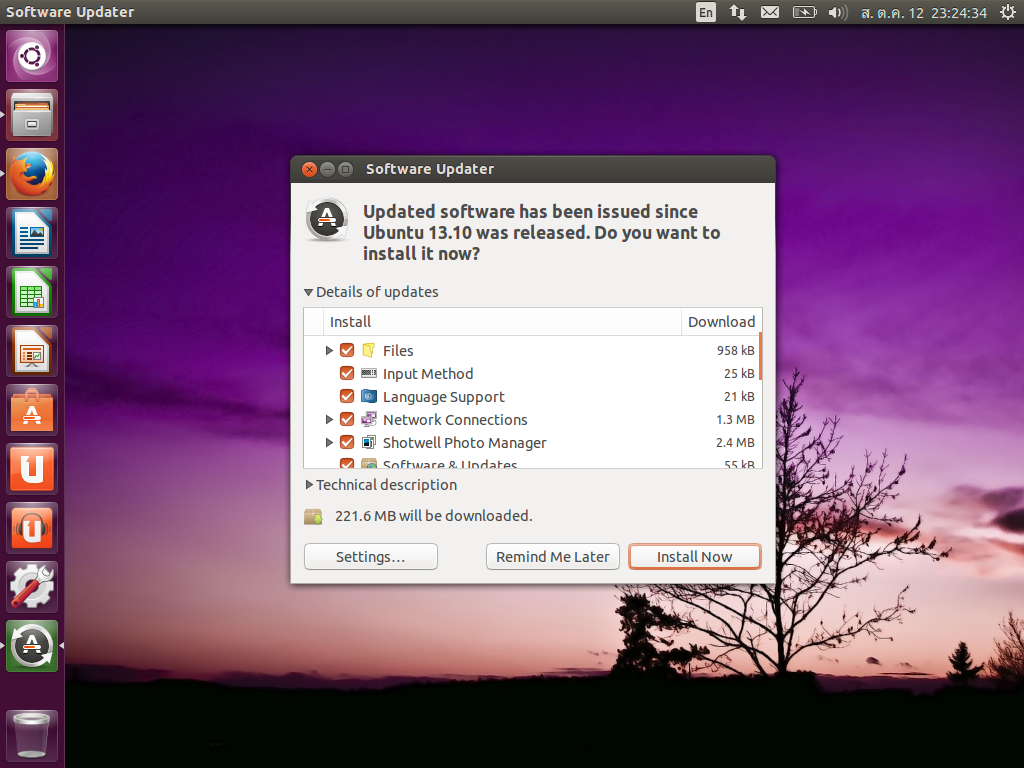Open the network connection indicator
Viewport: 1024px width, 768px height.
(738, 12)
